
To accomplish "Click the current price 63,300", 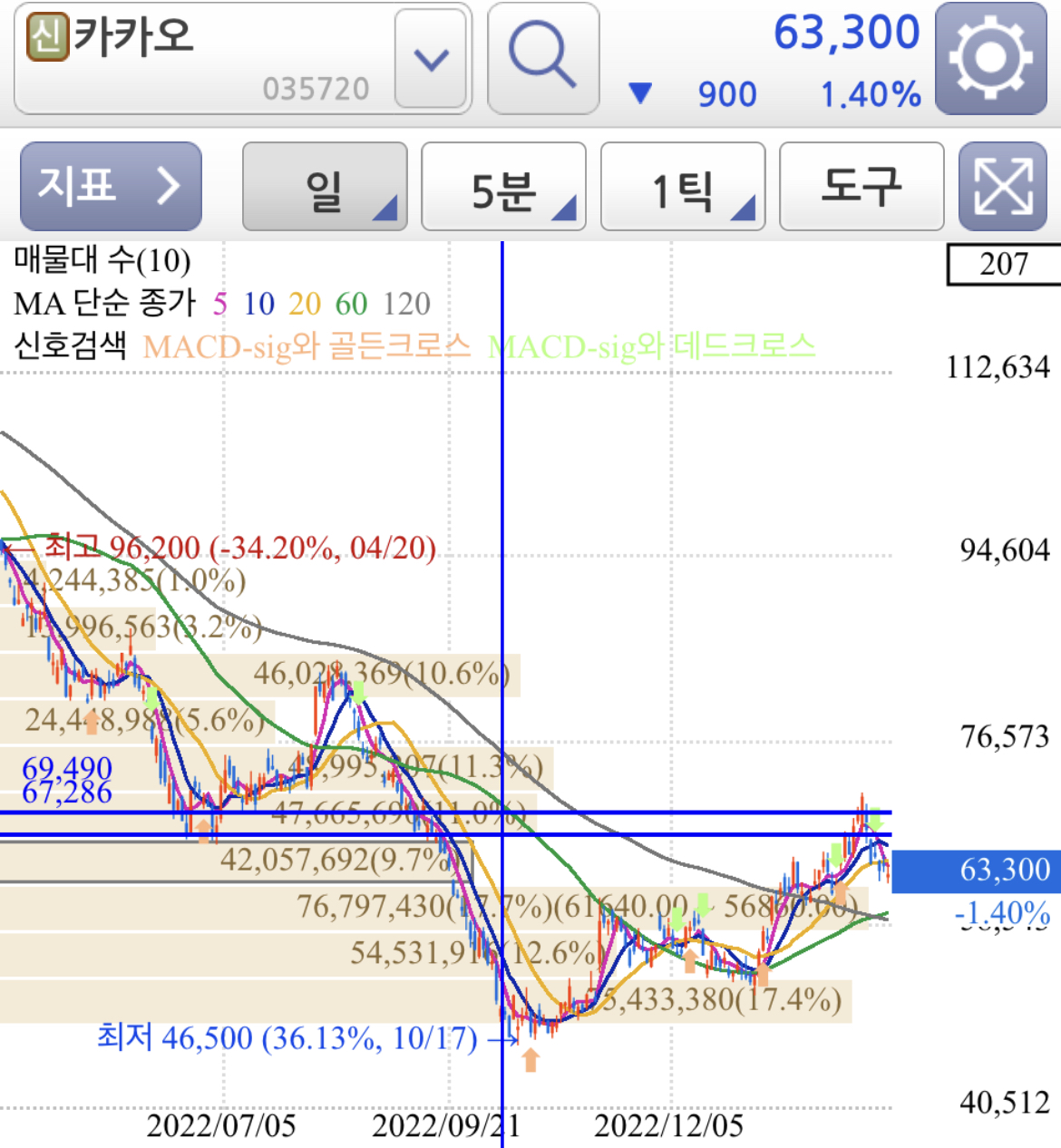I will tap(847, 33).
